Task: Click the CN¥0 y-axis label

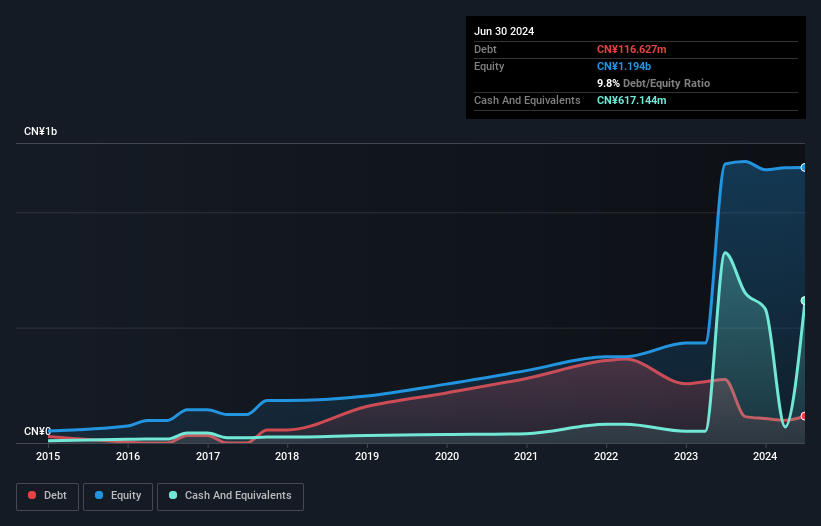Action: tap(37, 431)
